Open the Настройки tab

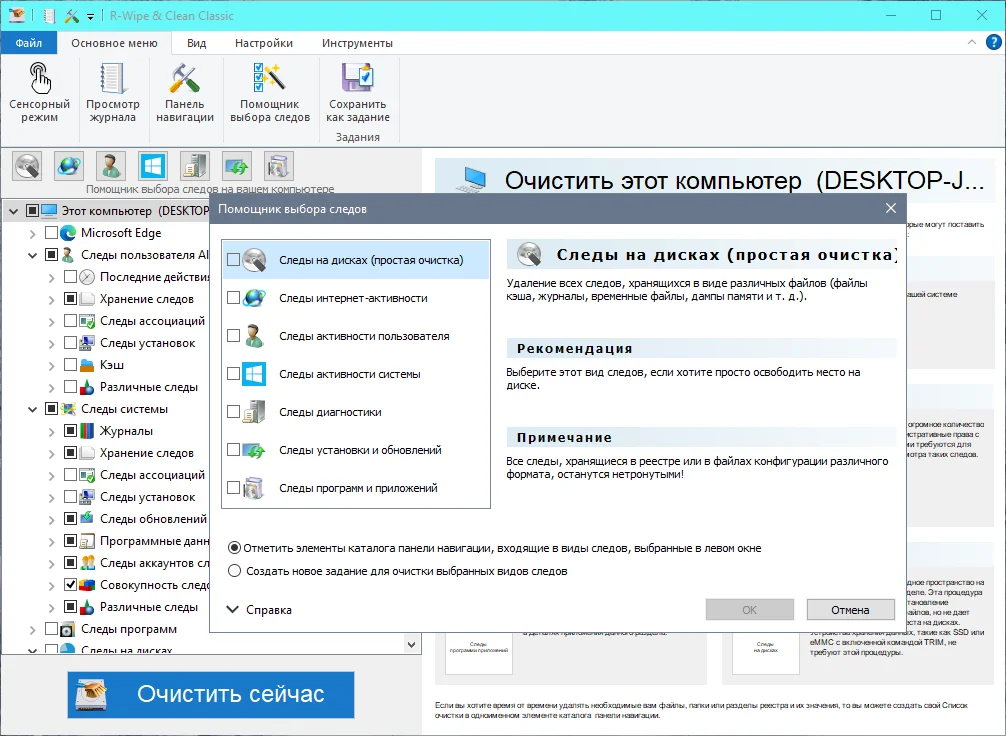[x=264, y=43]
